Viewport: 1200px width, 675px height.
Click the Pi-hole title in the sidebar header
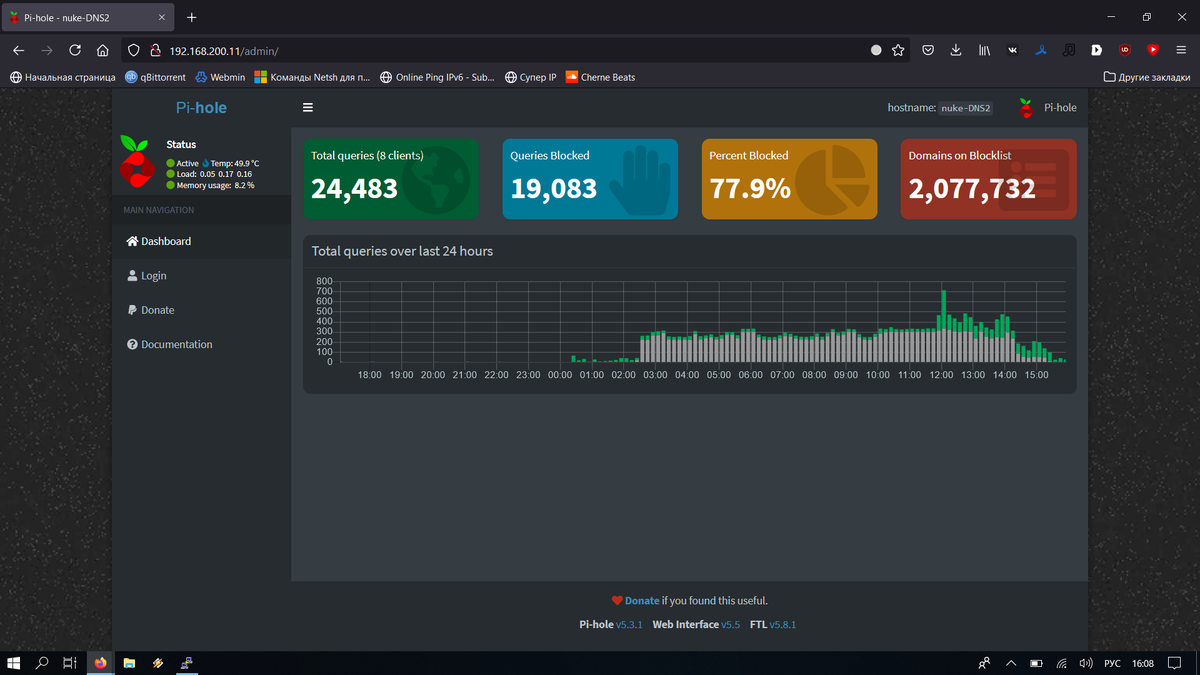(x=201, y=107)
